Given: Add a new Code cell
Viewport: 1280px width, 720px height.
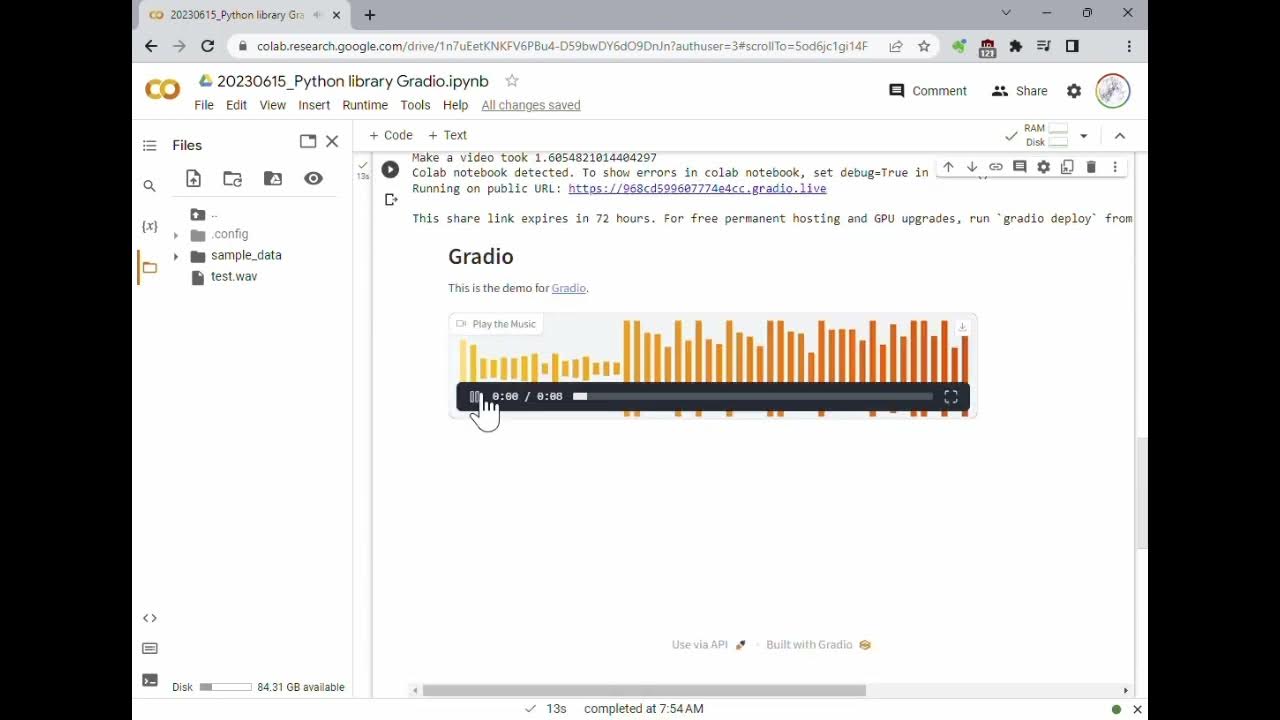Looking at the screenshot, I should [391, 135].
